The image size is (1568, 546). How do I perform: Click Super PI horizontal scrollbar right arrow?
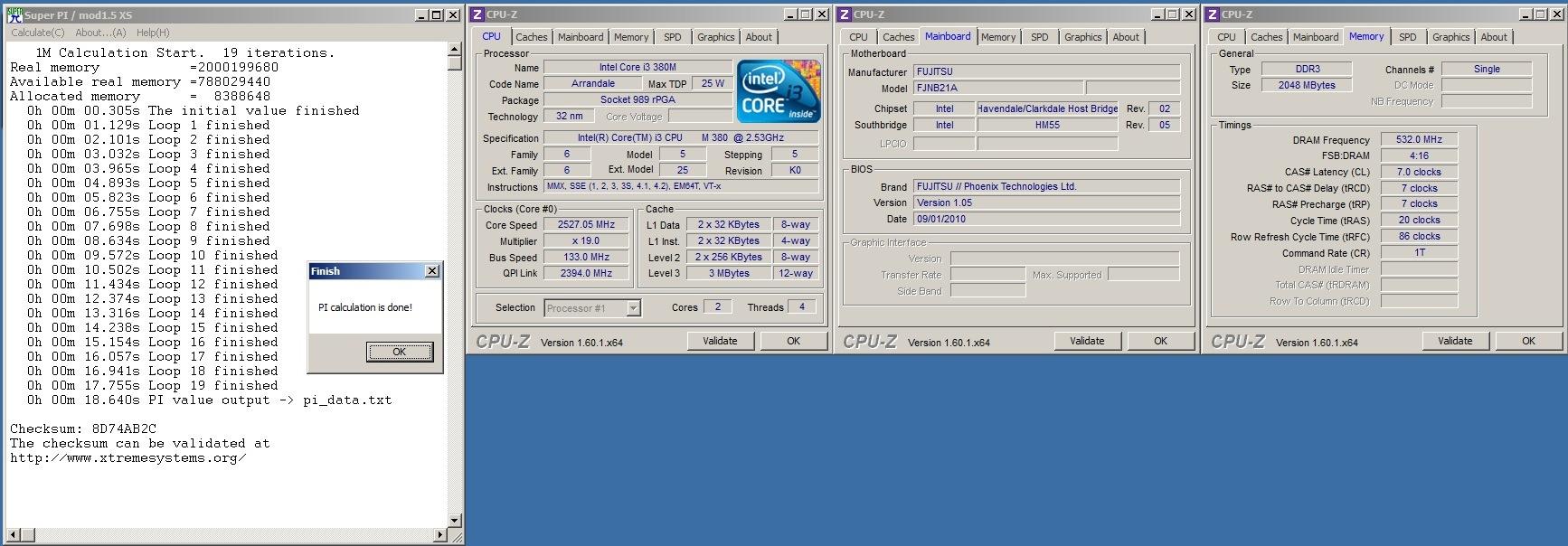[440, 535]
